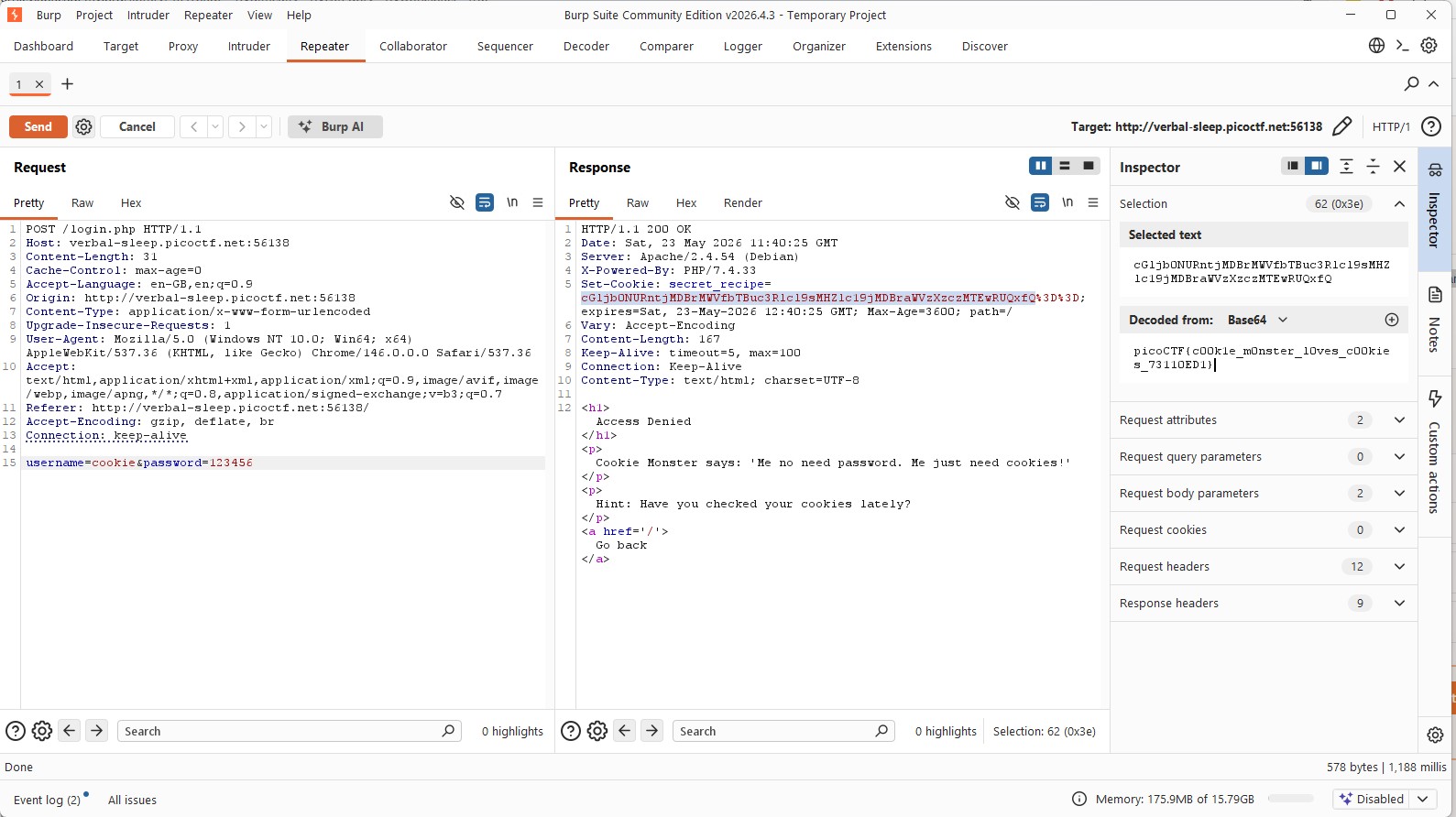
Task: Open the forward history dropdown arrow
Action: pos(264,126)
